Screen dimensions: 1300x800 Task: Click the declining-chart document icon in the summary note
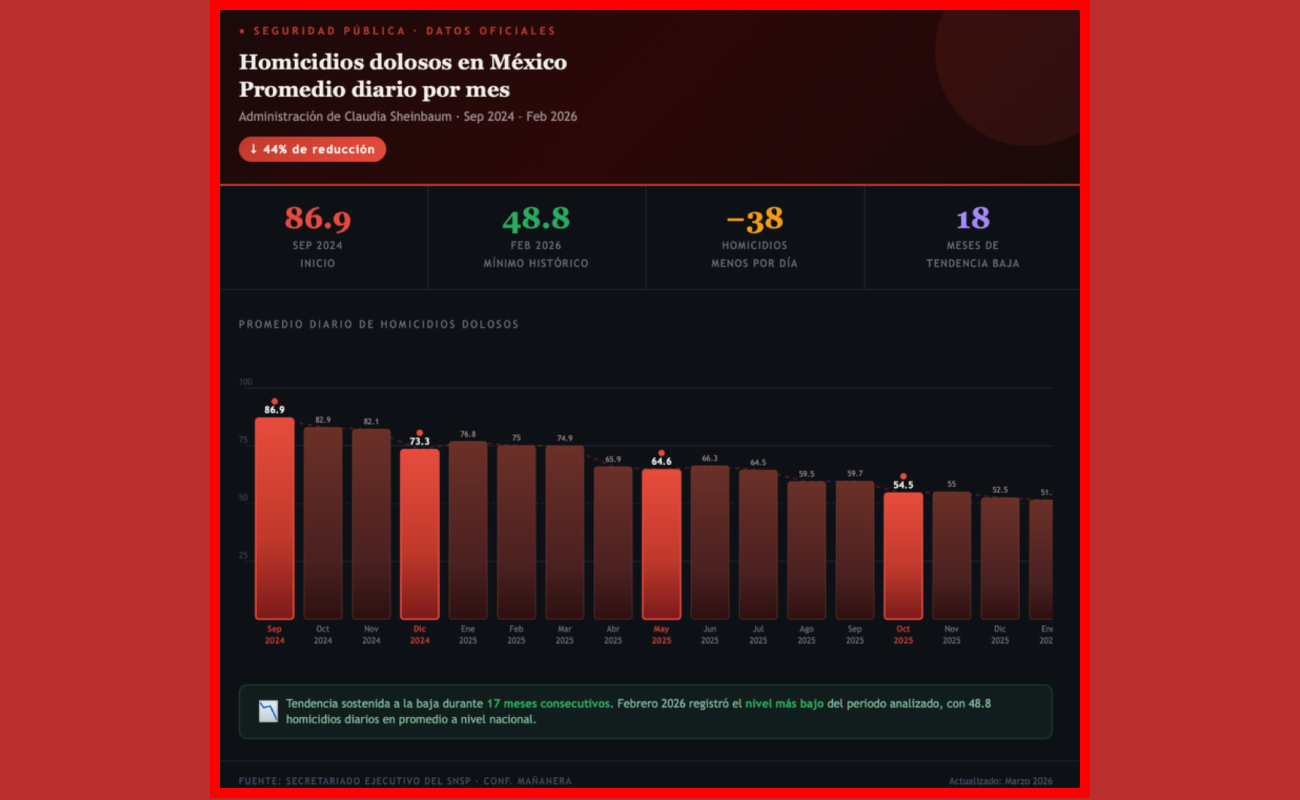(x=266, y=710)
